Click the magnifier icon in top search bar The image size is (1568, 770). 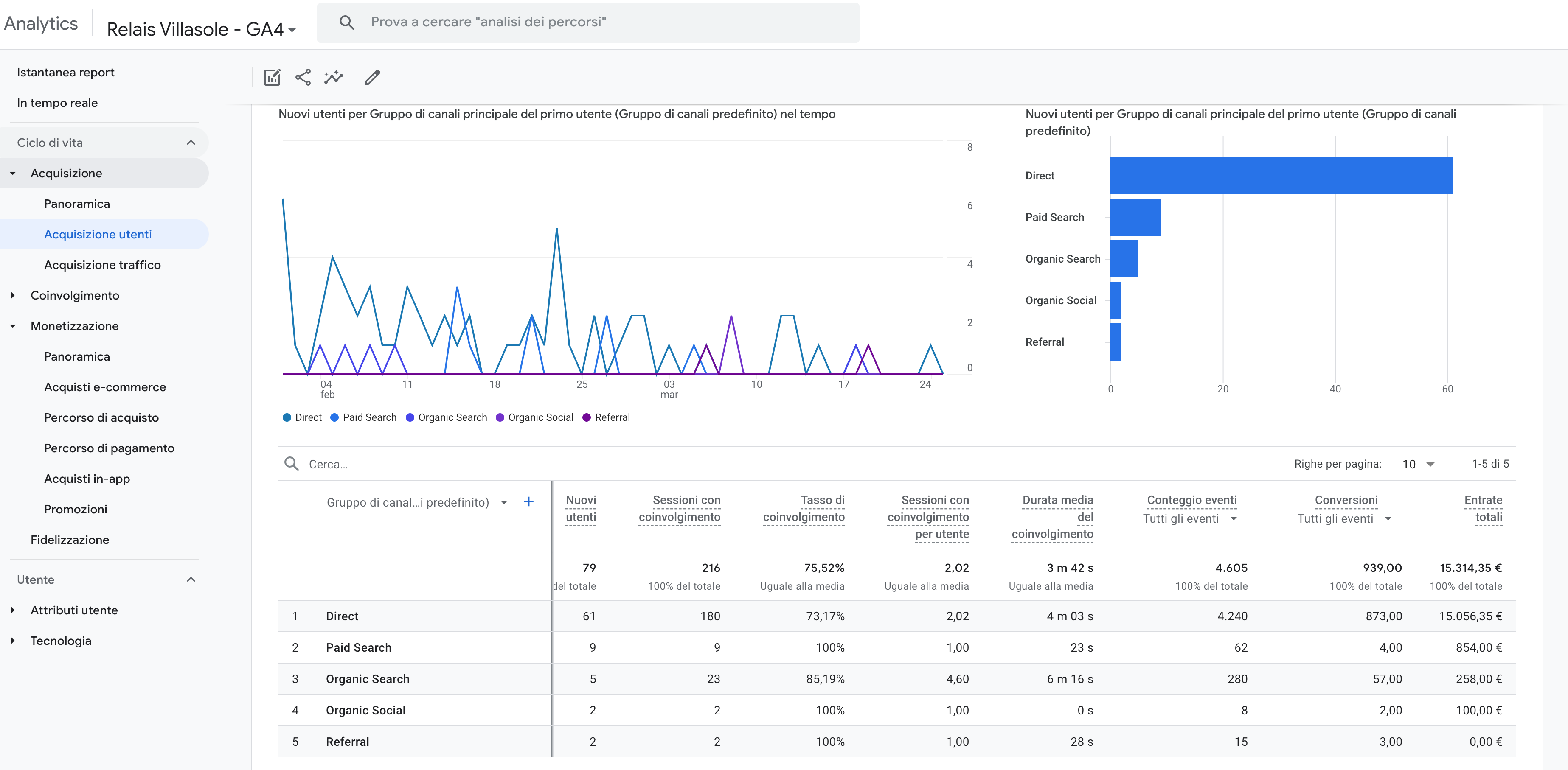tap(346, 22)
